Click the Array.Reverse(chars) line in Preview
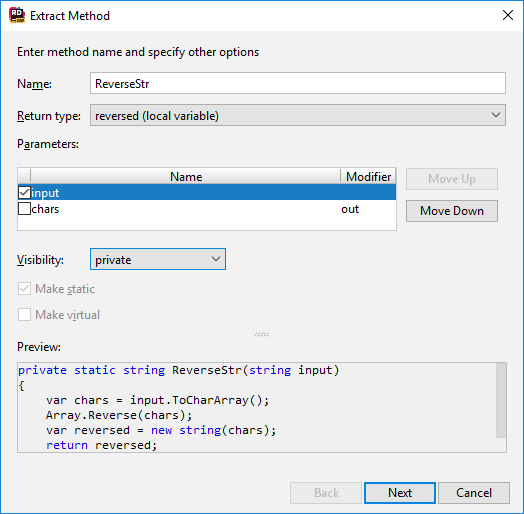This screenshot has width=524, height=514. (119, 415)
